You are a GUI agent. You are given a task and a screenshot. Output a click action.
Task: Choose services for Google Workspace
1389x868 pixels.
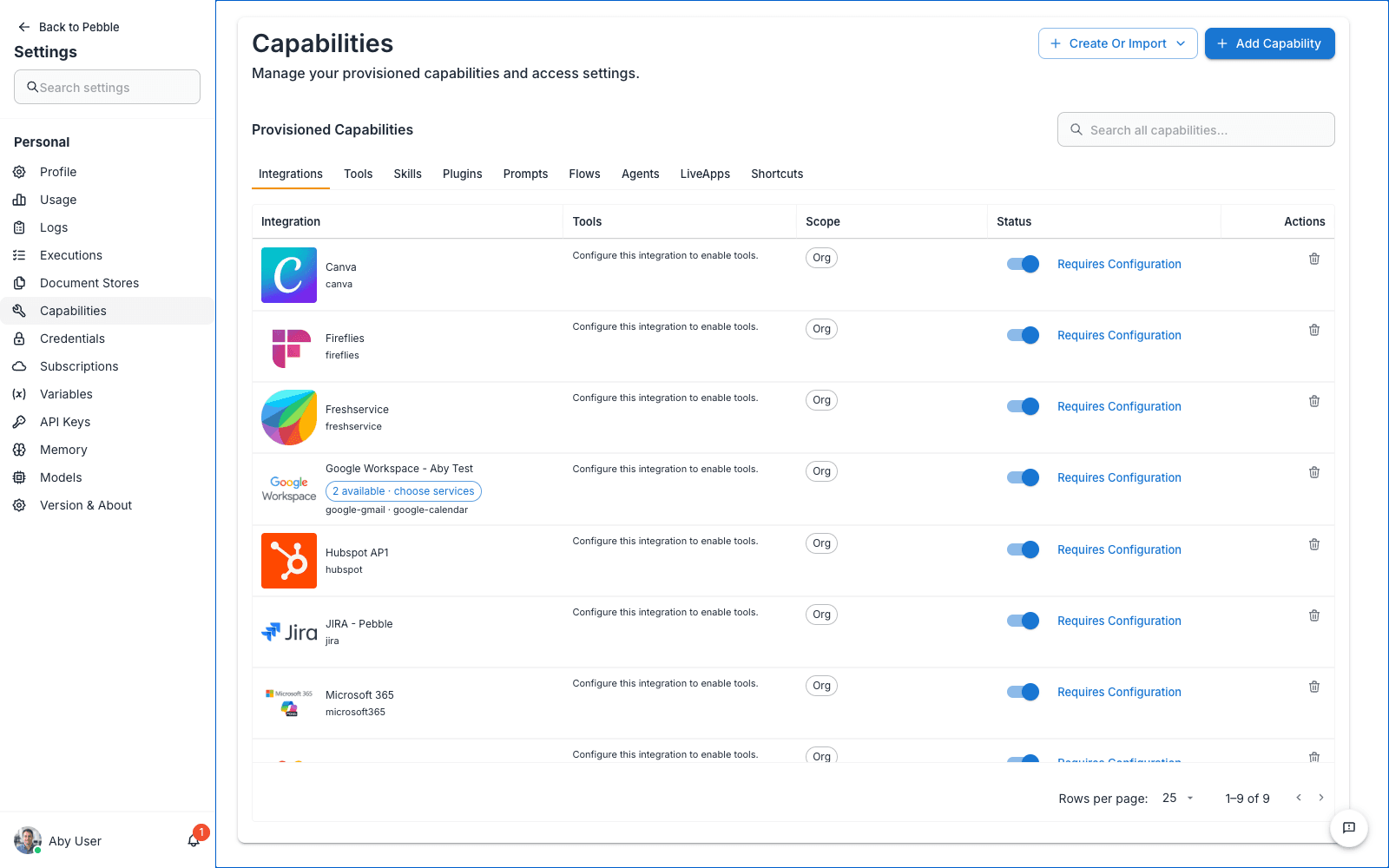(403, 491)
